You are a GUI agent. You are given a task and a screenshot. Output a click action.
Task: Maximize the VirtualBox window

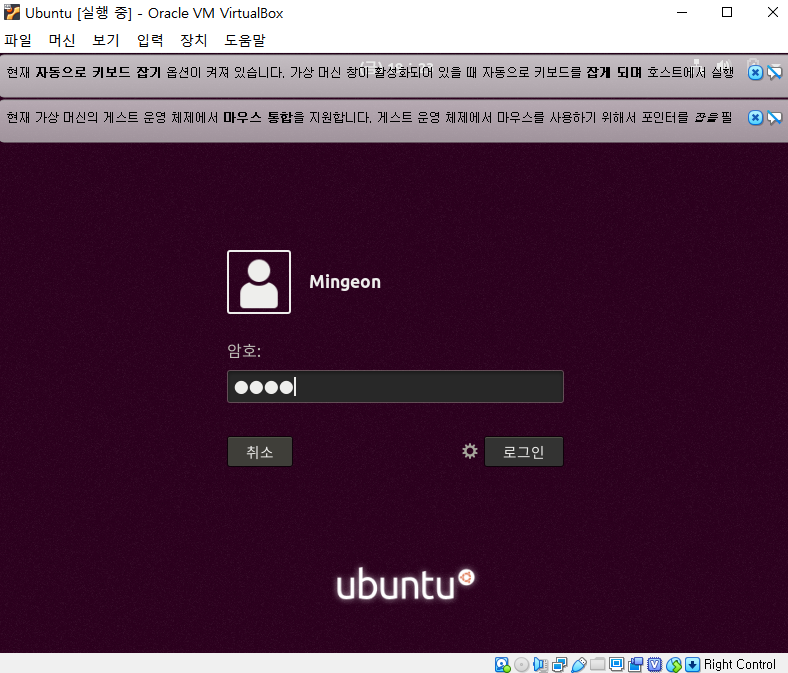coord(727,13)
